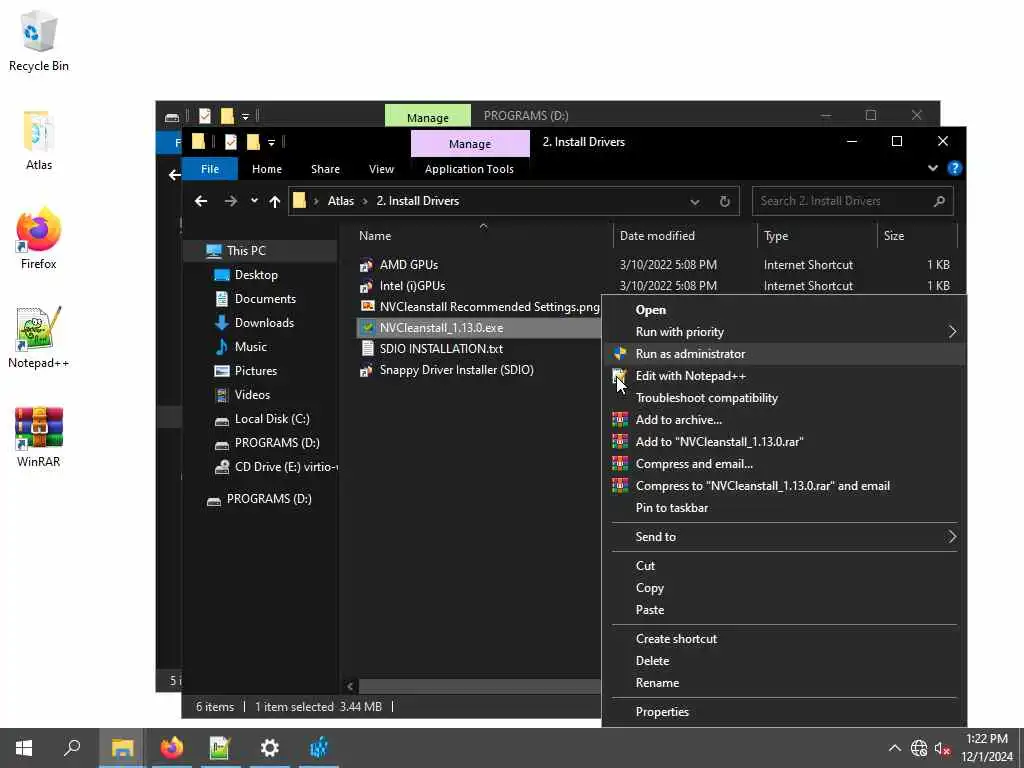Select Snaply Driver Installer (SDIO) shortcut
This screenshot has height=768, width=1024.
coord(456,370)
